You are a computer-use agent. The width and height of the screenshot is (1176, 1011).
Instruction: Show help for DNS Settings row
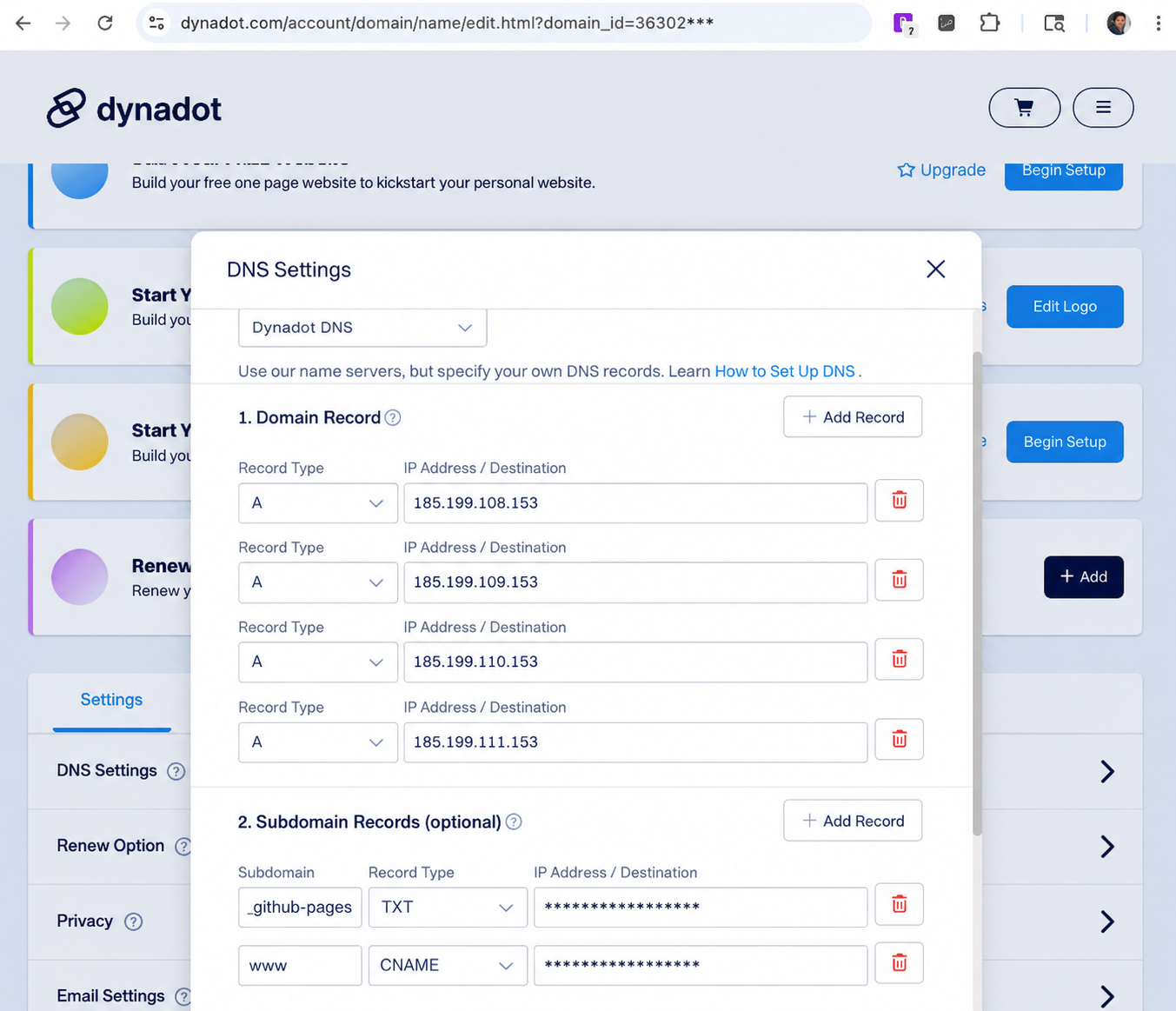(x=176, y=772)
